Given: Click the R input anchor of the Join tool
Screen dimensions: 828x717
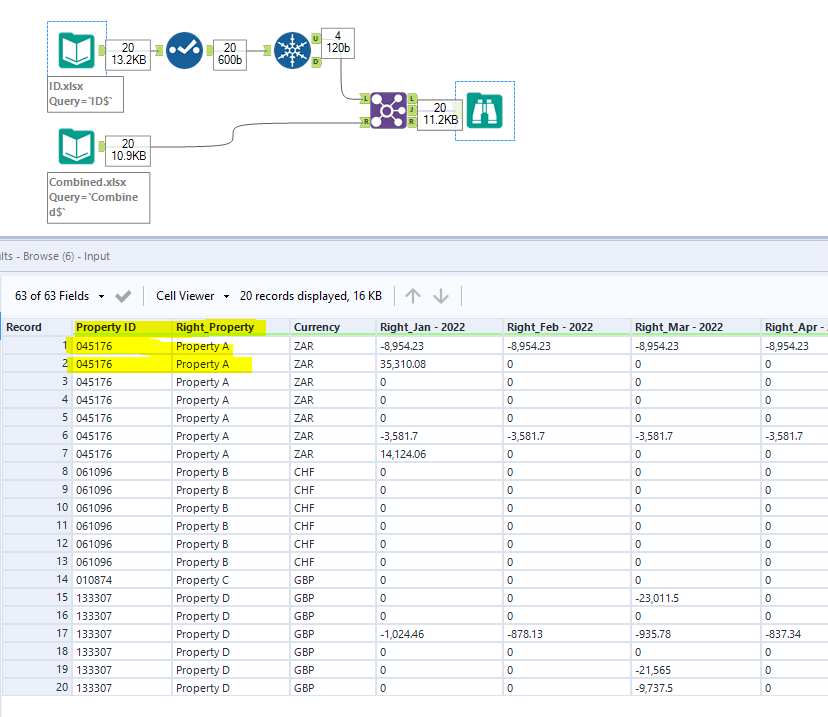Looking at the screenshot, I should pyautogui.click(x=366, y=120).
